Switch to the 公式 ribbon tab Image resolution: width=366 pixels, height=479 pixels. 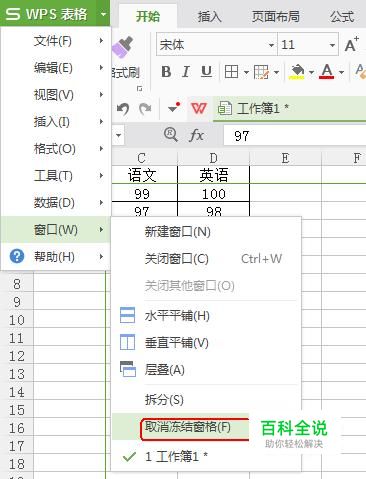point(342,17)
